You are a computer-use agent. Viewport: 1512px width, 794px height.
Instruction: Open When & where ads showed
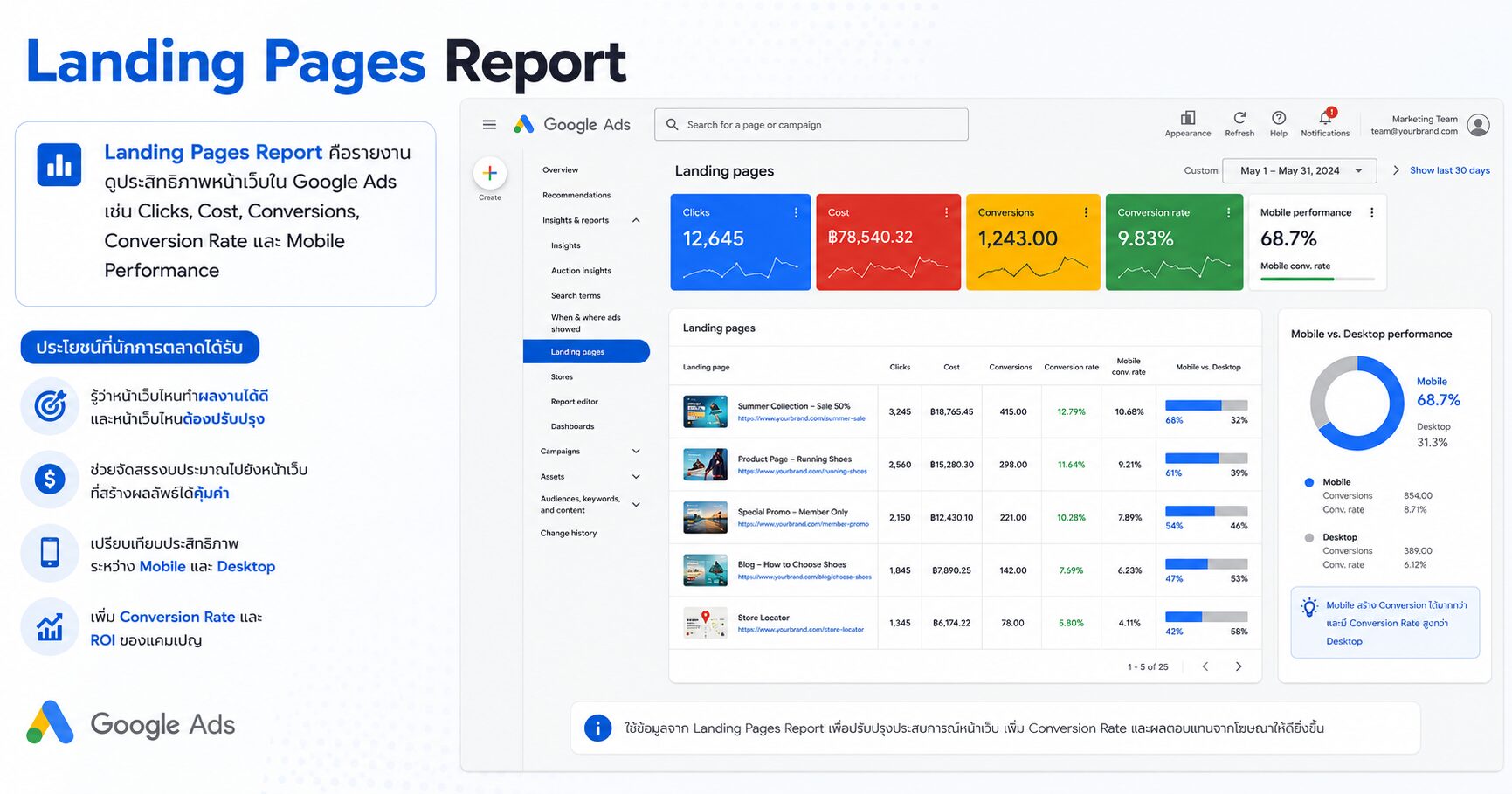click(585, 323)
